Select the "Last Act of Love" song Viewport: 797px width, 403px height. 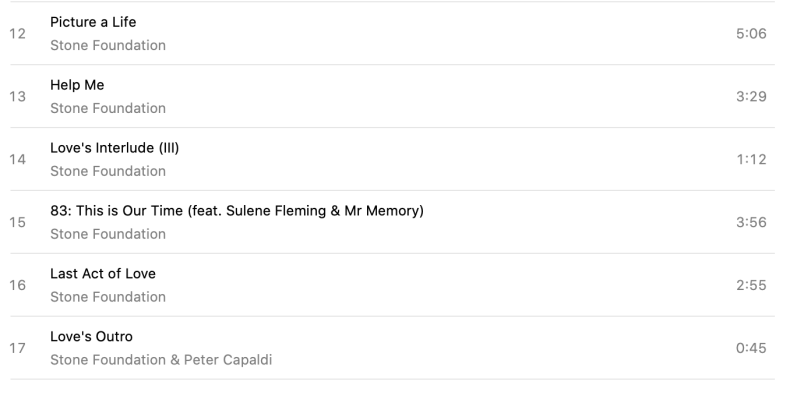tap(103, 274)
